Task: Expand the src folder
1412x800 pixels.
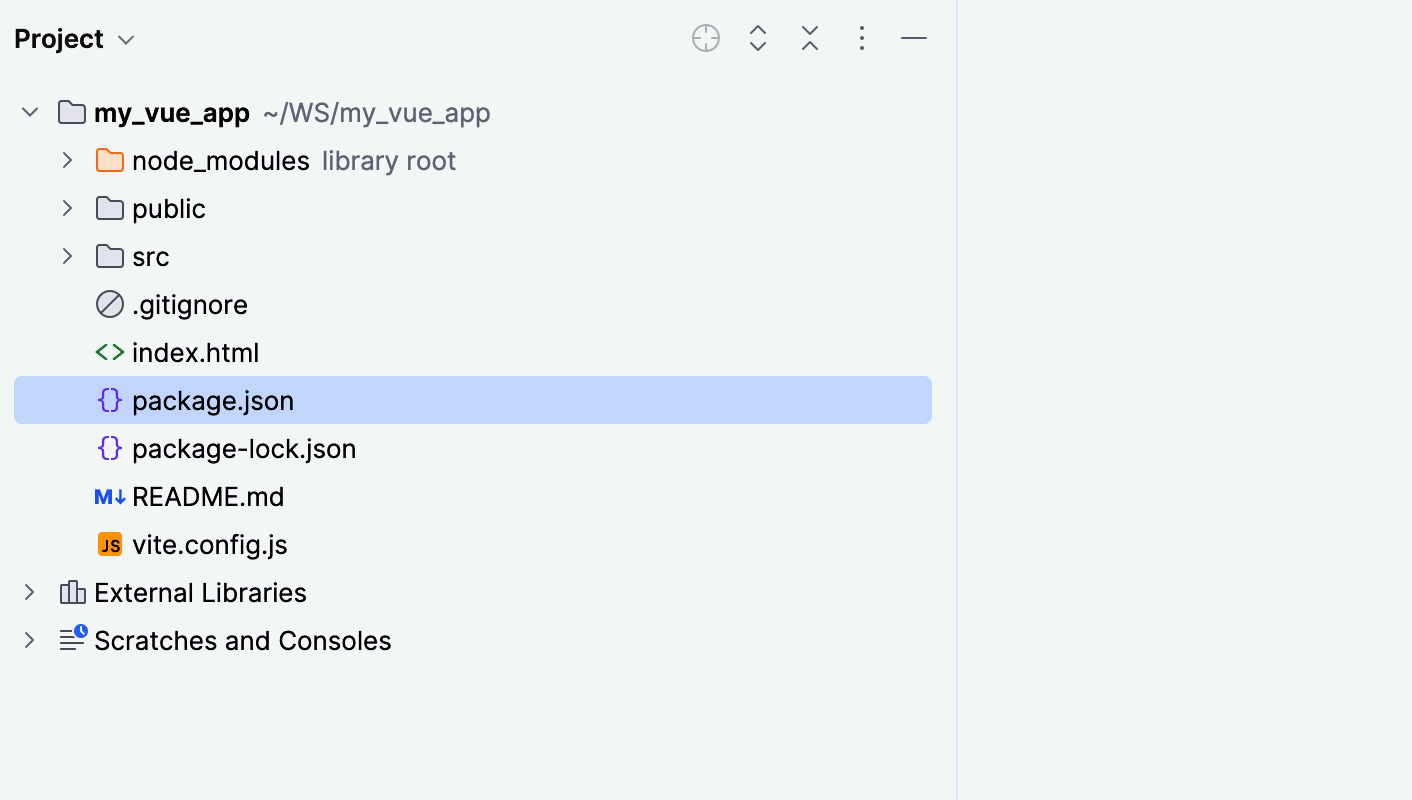Action: pos(67,256)
